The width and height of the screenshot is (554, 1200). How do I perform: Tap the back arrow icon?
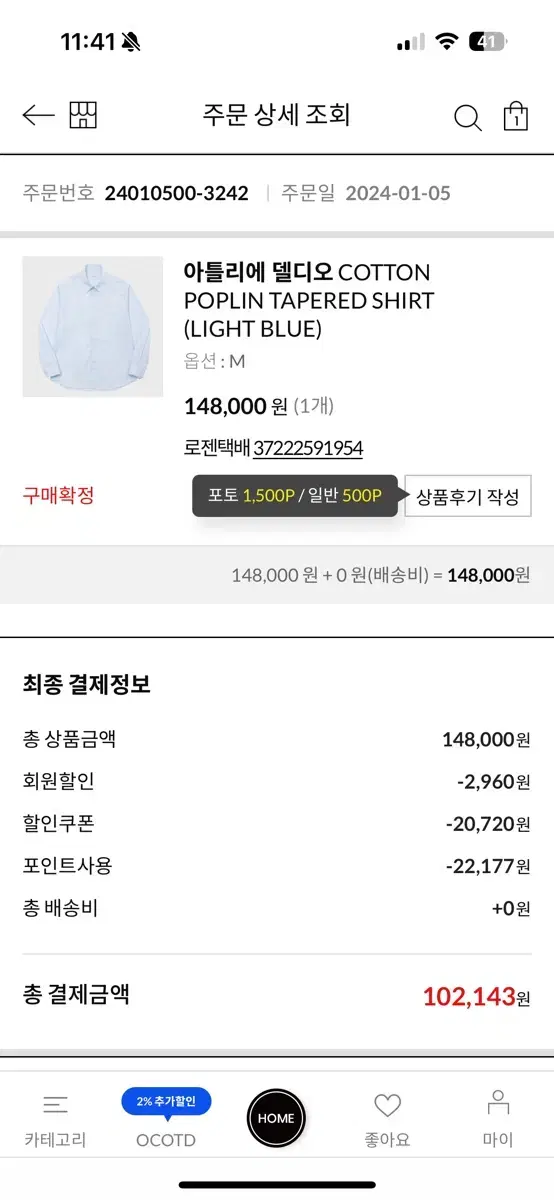(38, 116)
